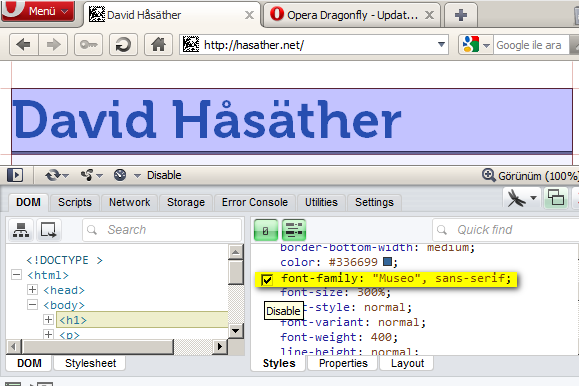Click the Google ile ara search field
This screenshot has height=386, width=579.
532,45
